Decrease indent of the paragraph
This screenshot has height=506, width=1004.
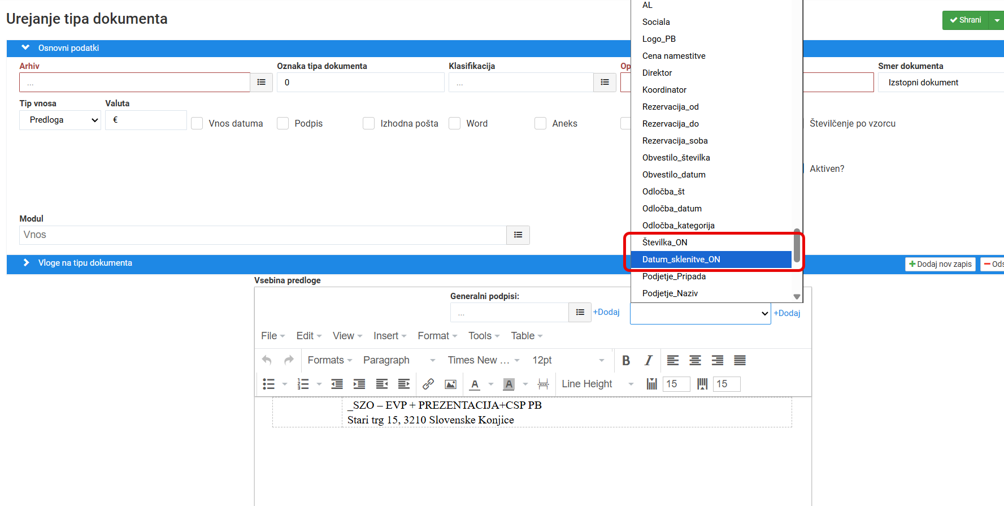click(x=337, y=384)
